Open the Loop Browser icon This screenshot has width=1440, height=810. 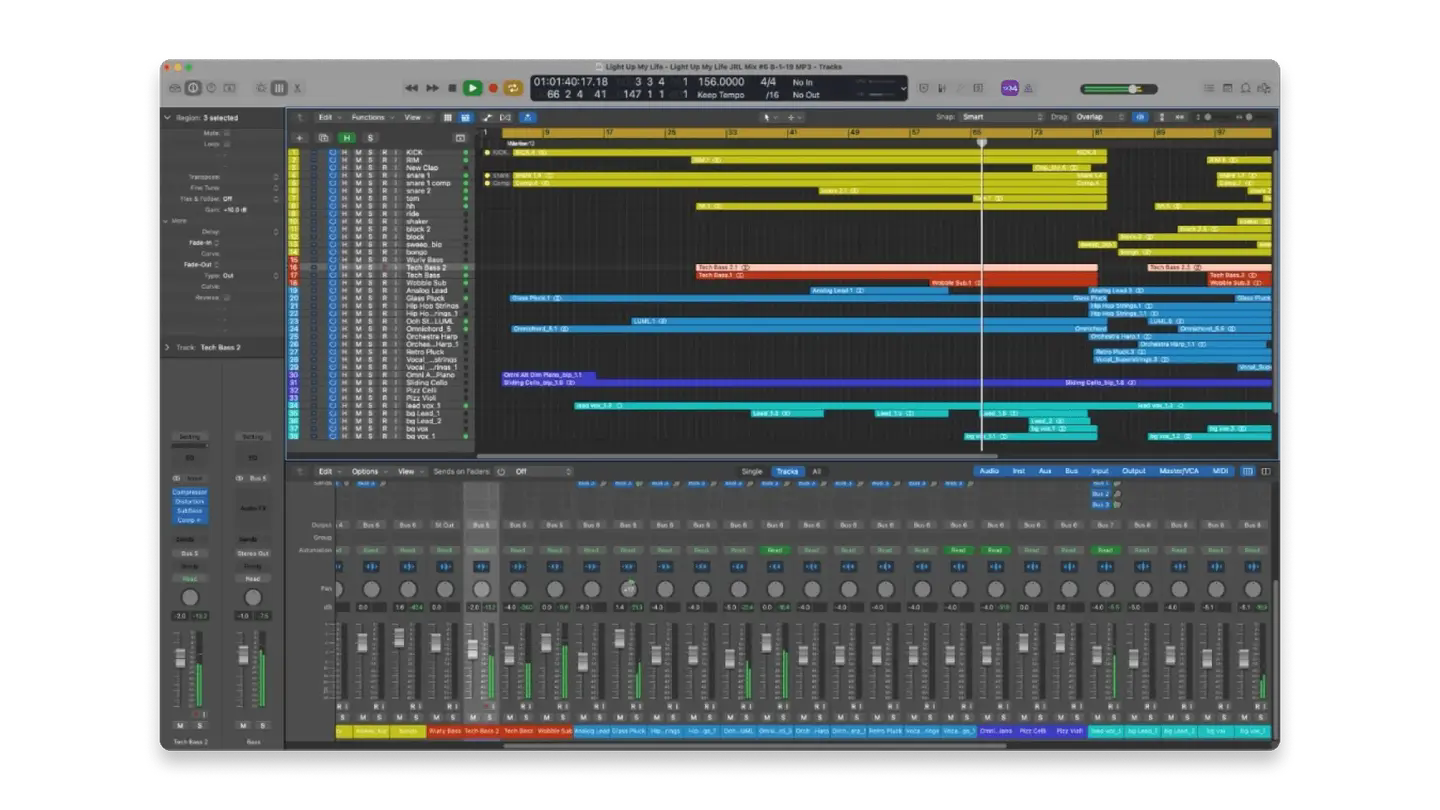click(x=1246, y=88)
